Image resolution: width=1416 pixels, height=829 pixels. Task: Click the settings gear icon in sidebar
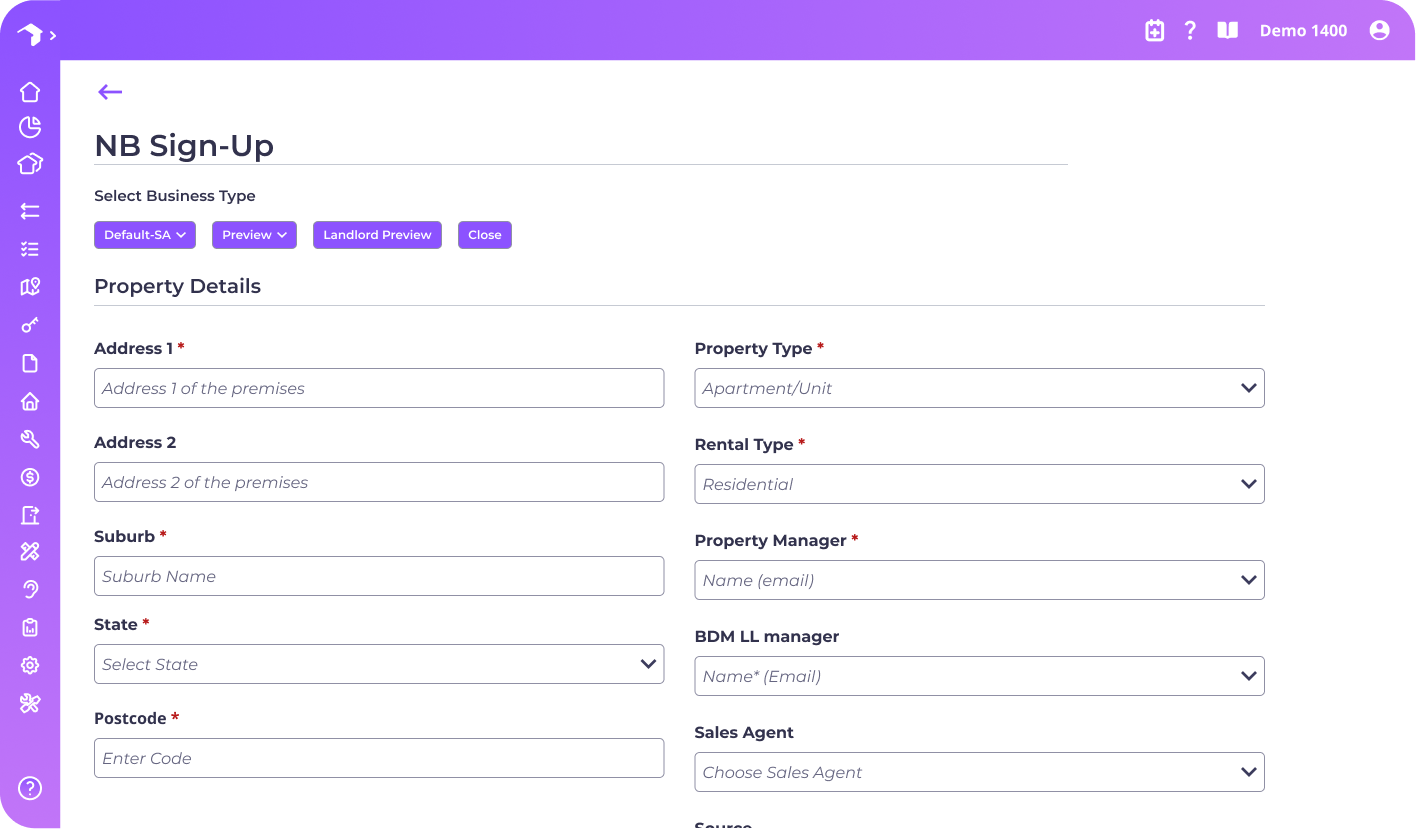click(30, 665)
